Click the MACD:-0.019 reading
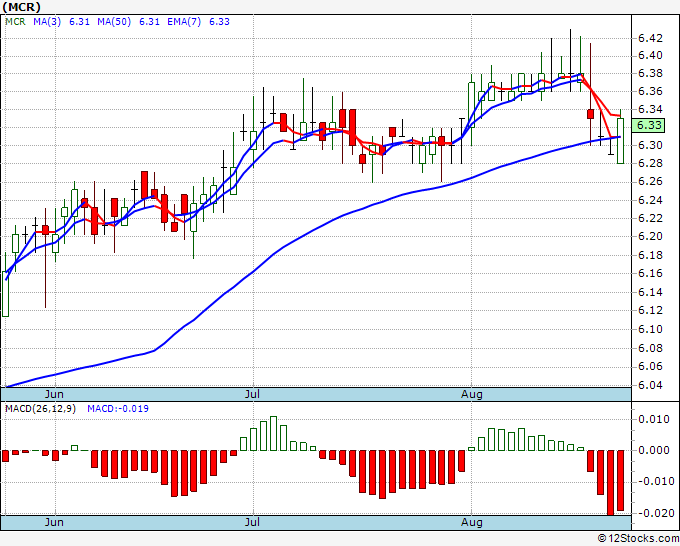Screen dimensions: 680x546 point(118,409)
